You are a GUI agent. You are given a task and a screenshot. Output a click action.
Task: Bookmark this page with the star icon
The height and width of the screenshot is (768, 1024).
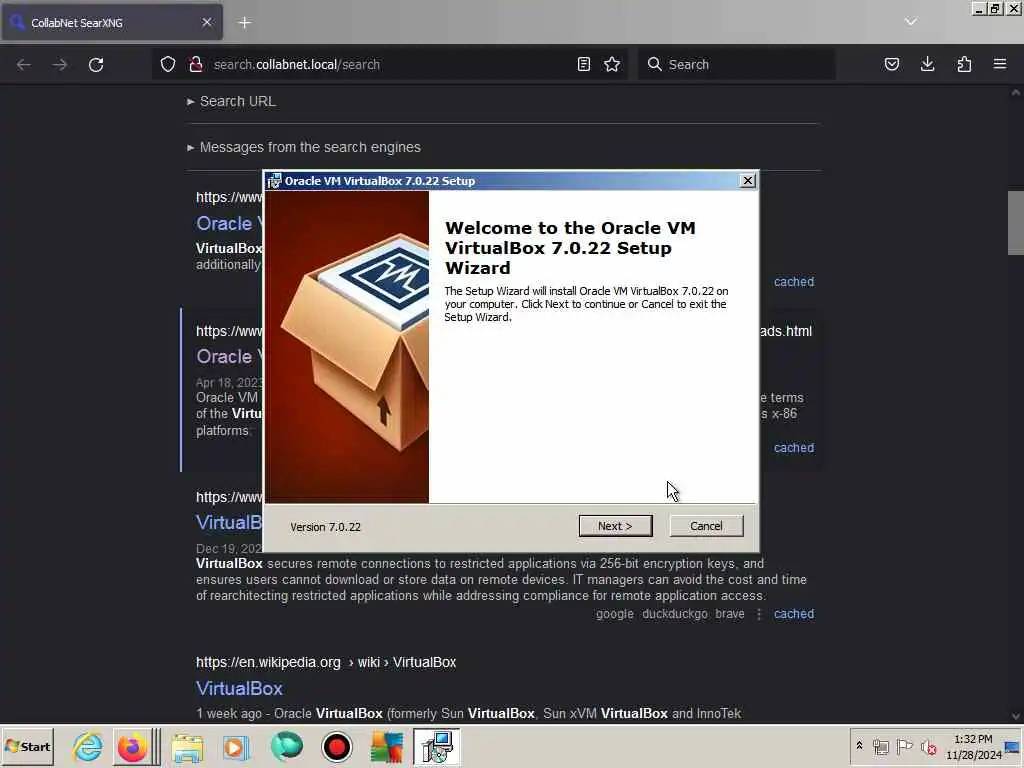(x=612, y=65)
